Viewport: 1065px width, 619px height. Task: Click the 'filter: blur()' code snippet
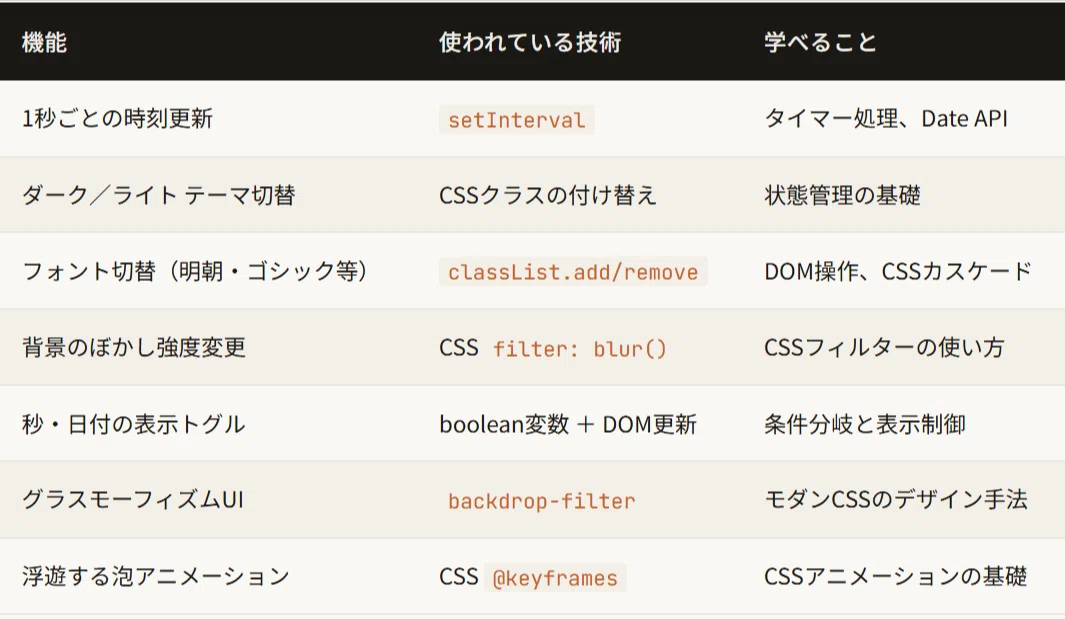pos(579,349)
